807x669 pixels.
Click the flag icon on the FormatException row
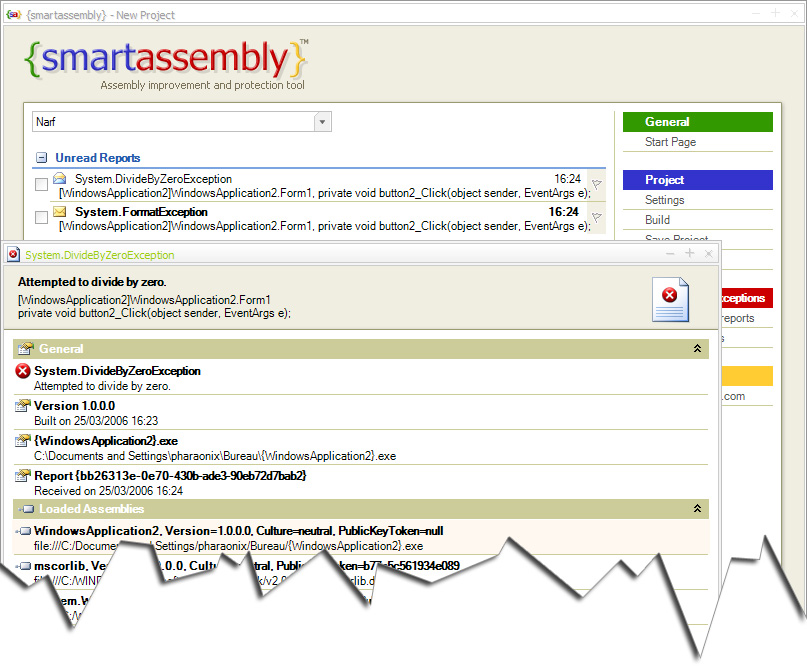596,217
